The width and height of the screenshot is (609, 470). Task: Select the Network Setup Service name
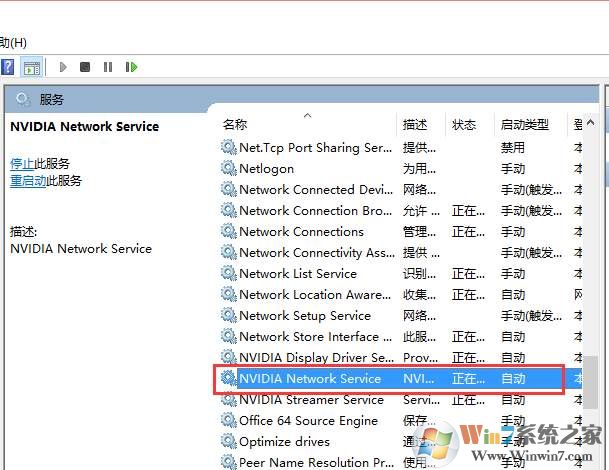[305, 315]
